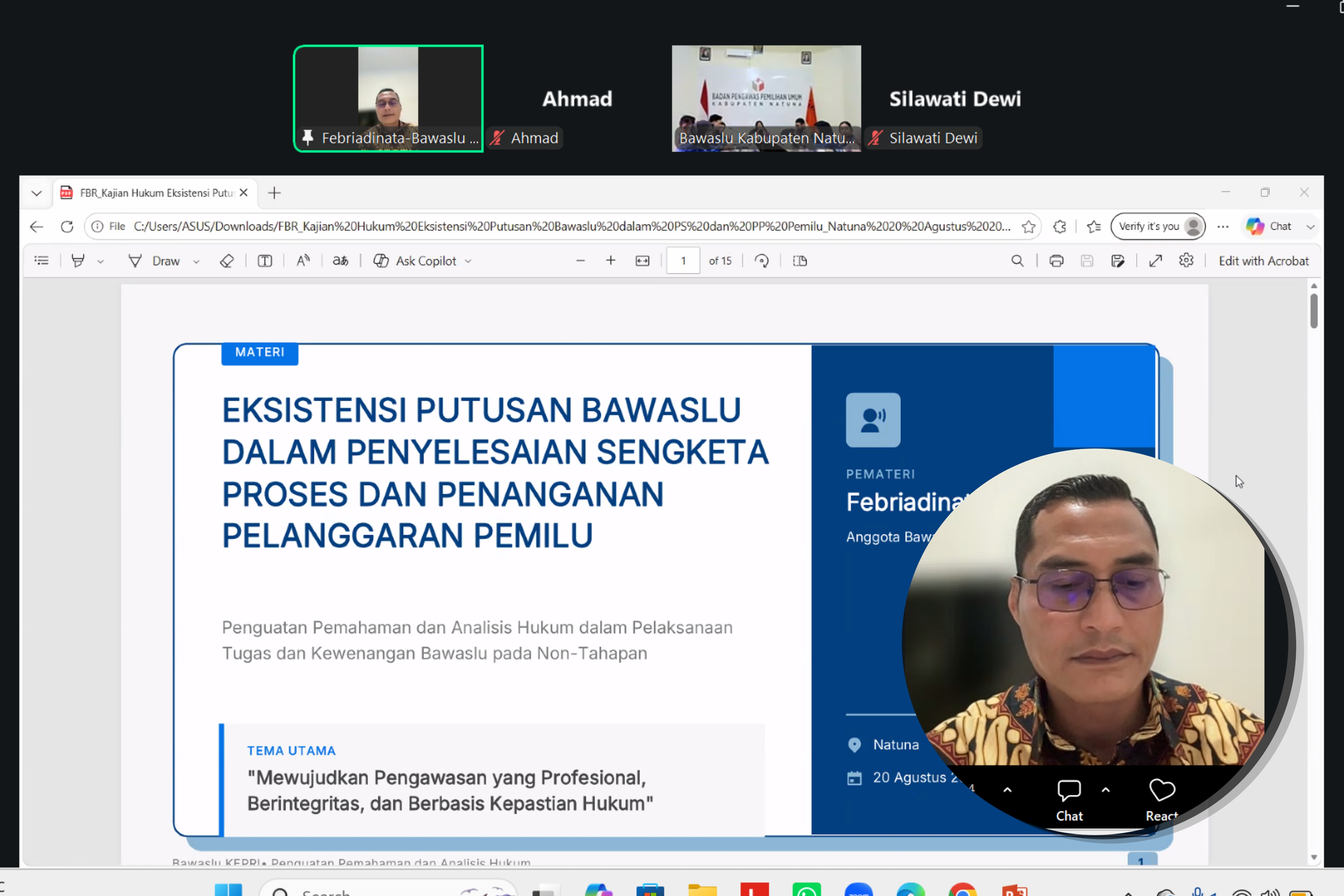Select the Highlight tool
The image size is (1344, 896).
tap(78, 261)
